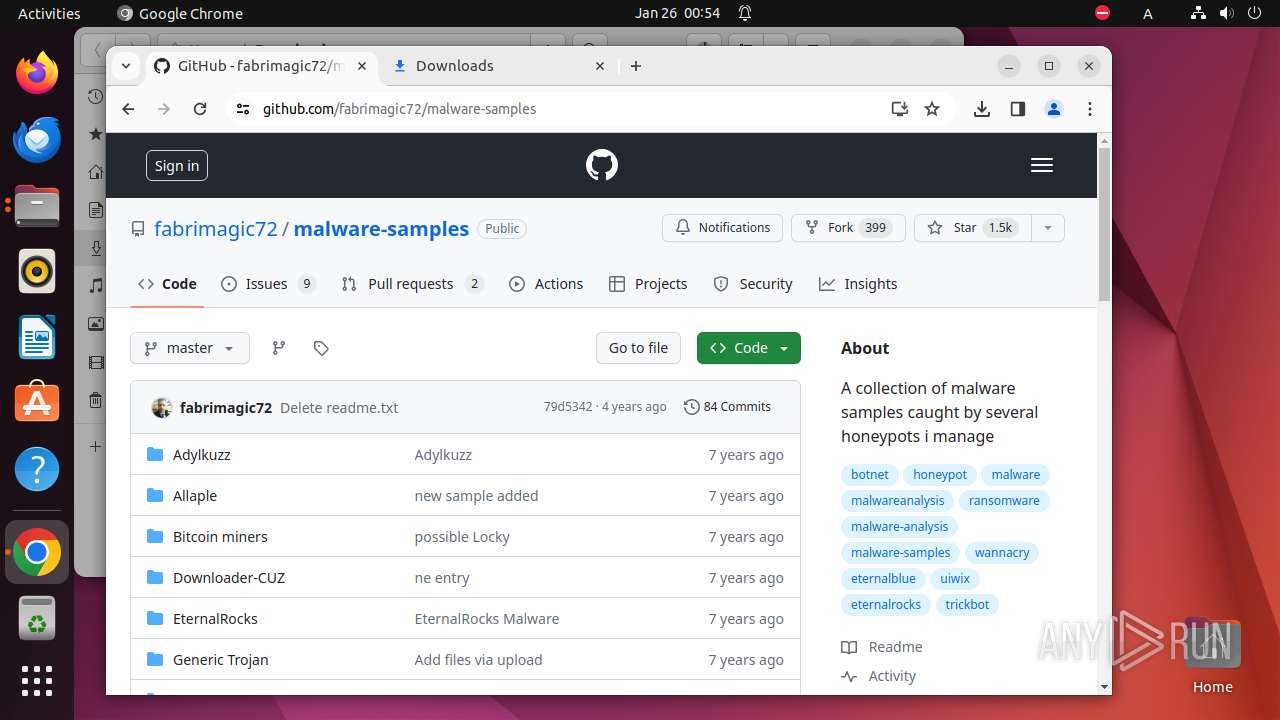Select the Issues tab
1280x720 pixels.
268,284
